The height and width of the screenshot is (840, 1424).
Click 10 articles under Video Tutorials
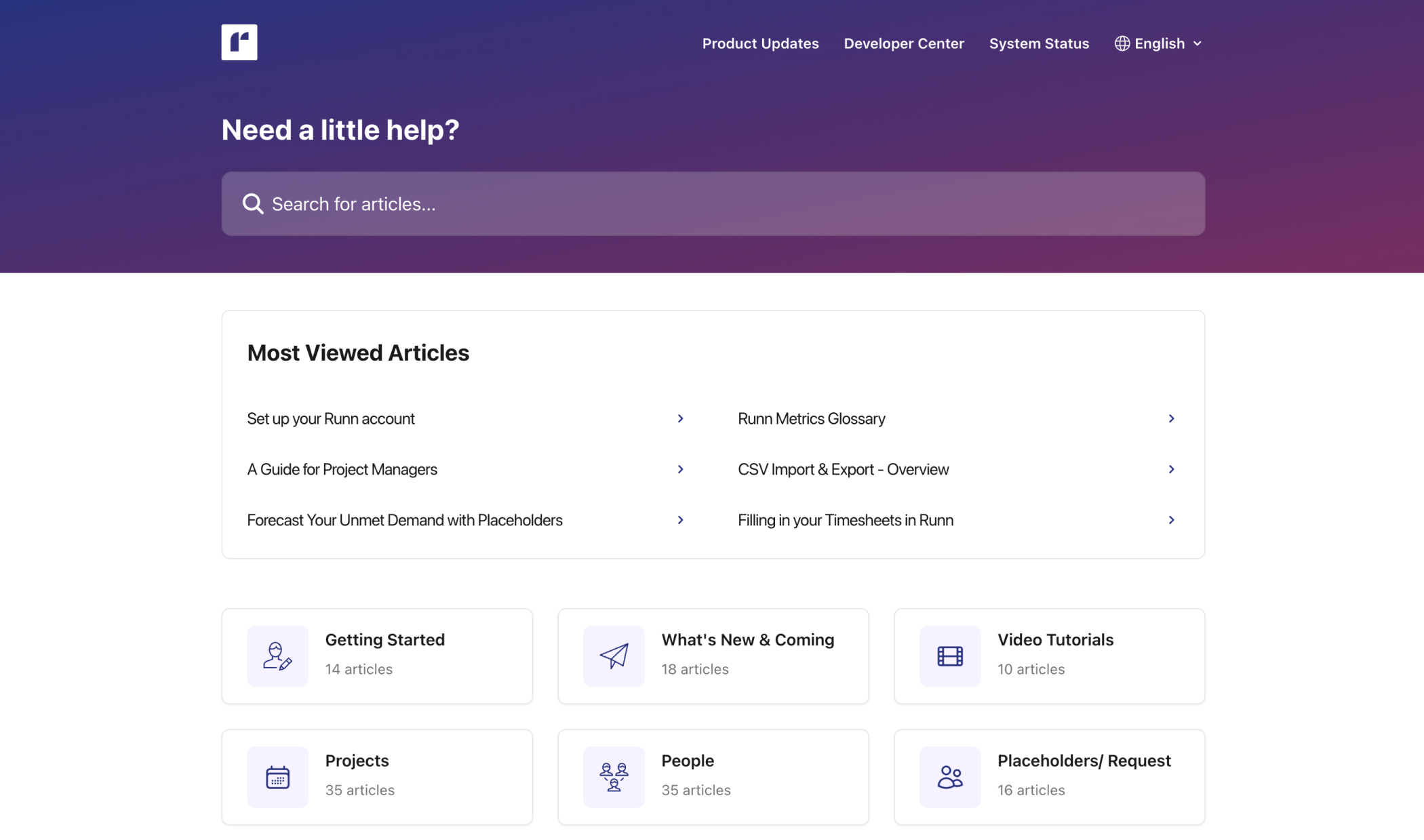[x=1031, y=669]
